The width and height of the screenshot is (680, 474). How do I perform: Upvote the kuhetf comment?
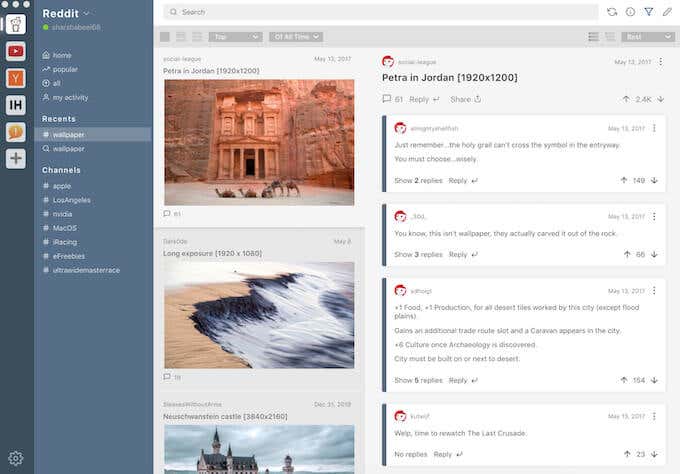626,454
